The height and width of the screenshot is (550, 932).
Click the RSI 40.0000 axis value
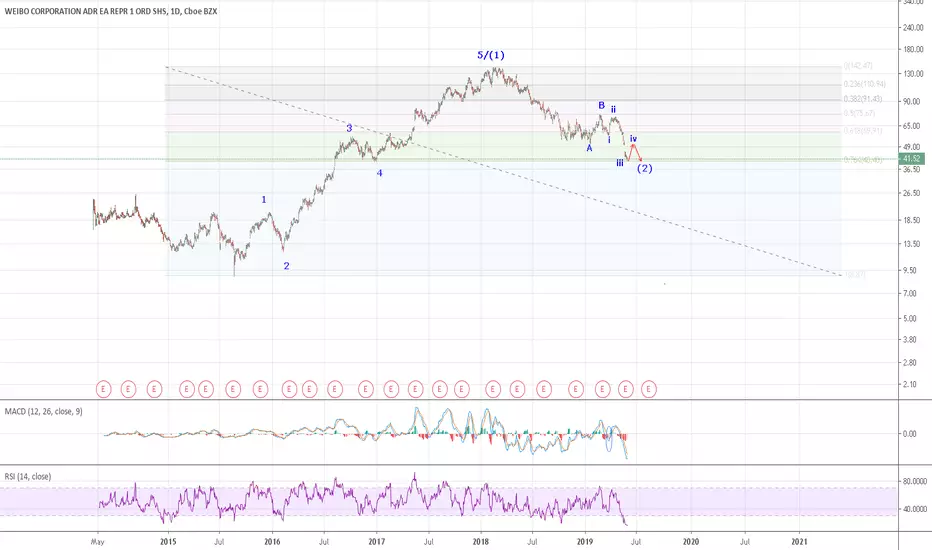915,509
